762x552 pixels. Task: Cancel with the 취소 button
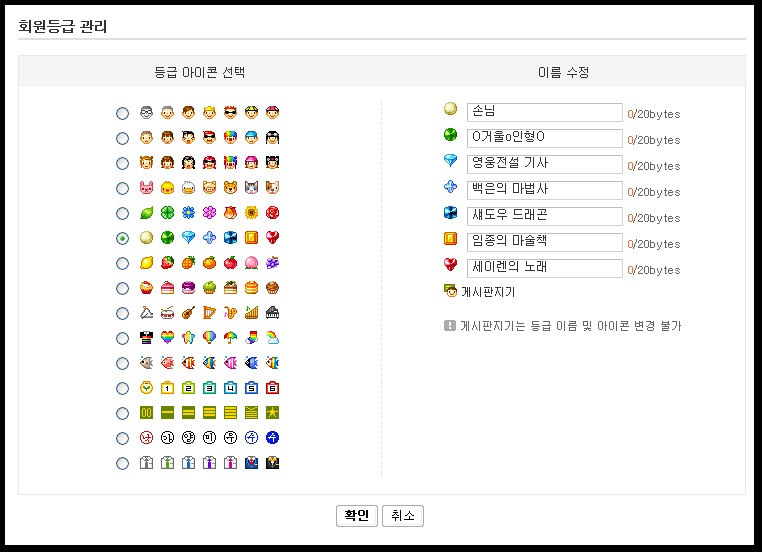403,516
